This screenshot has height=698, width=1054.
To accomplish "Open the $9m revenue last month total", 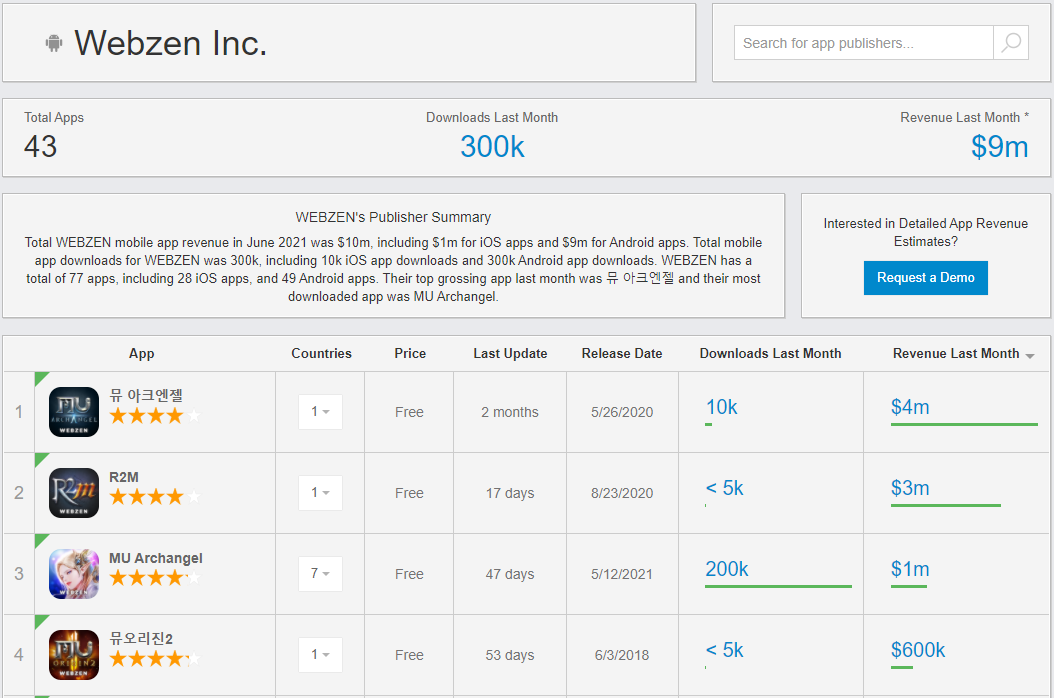I will point(1000,147).
